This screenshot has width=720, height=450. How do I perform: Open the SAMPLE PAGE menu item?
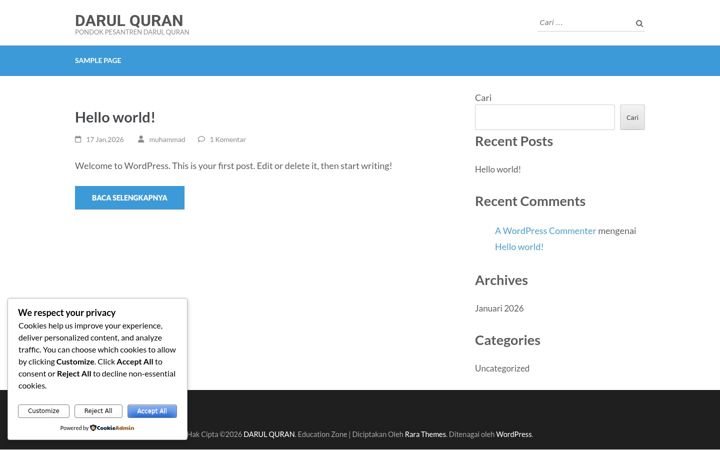[x=98, y=61]
